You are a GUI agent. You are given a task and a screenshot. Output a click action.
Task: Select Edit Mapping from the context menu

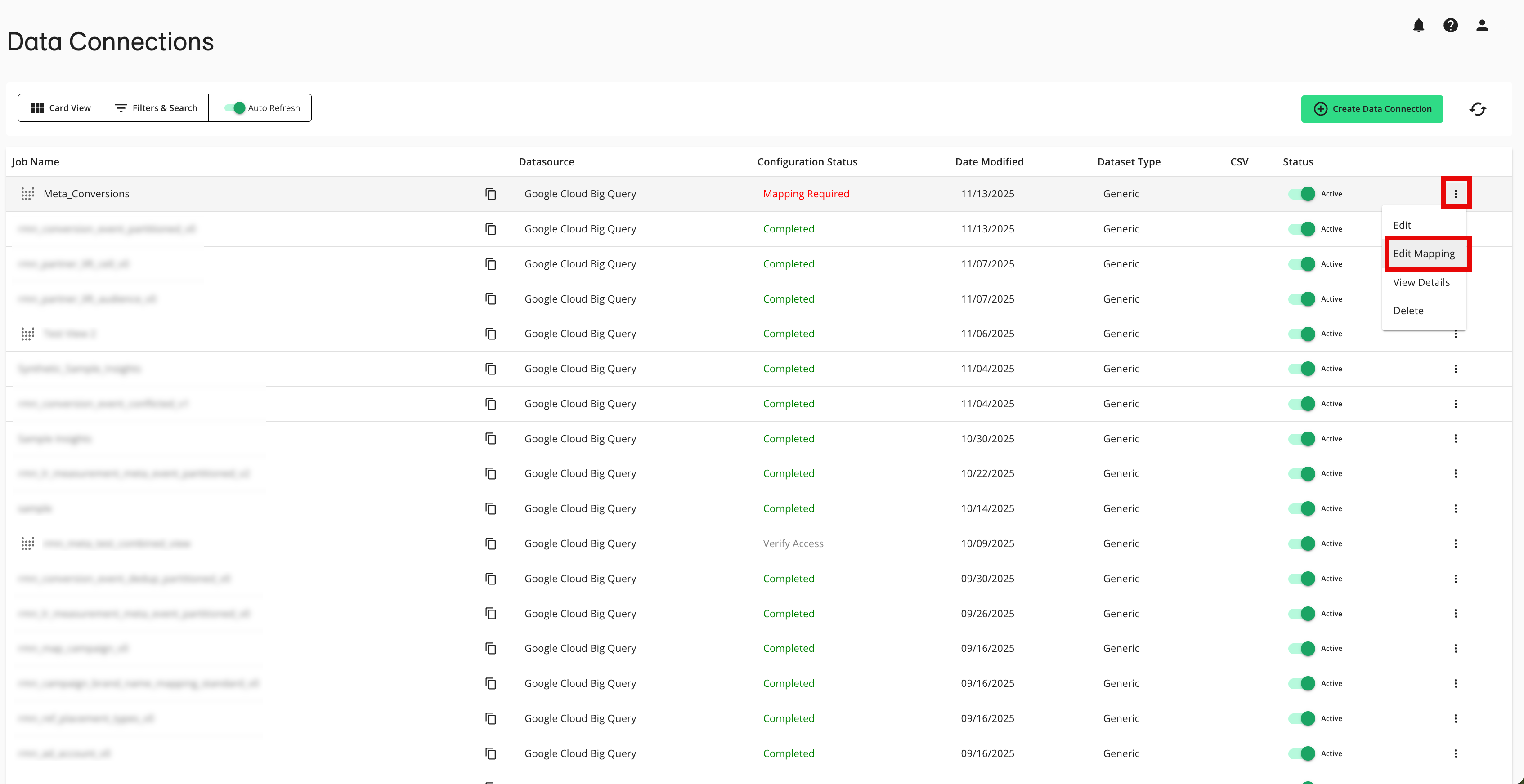tap(1424, 254)
